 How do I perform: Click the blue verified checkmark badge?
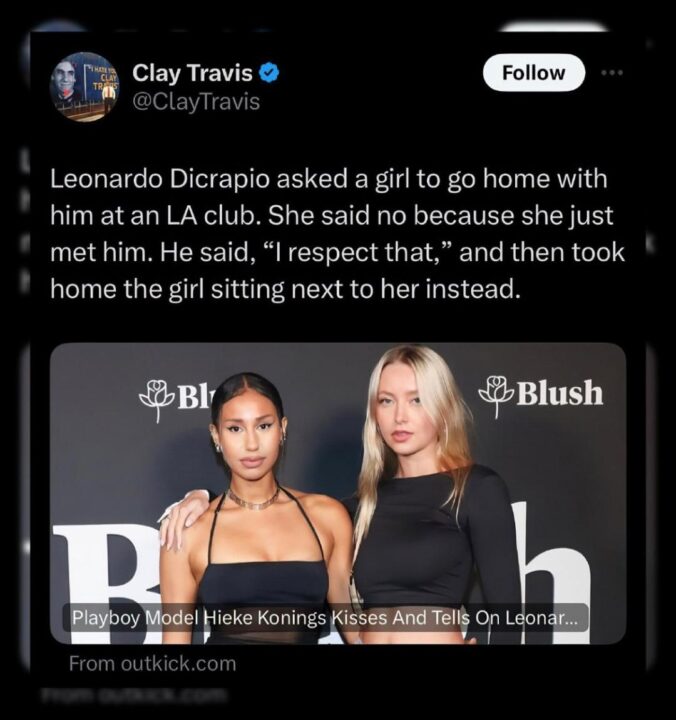point(270,73)
